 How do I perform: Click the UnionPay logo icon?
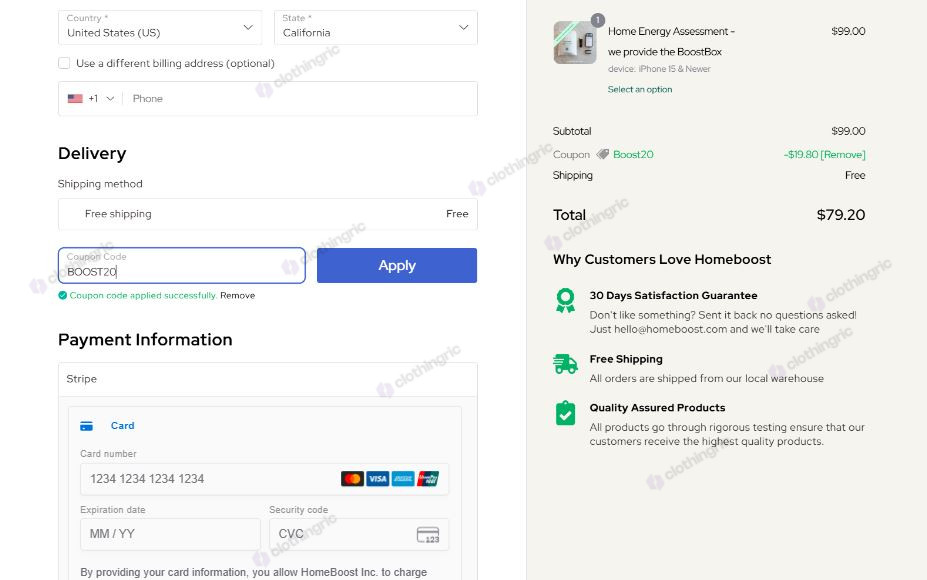(x=428, y=479)
